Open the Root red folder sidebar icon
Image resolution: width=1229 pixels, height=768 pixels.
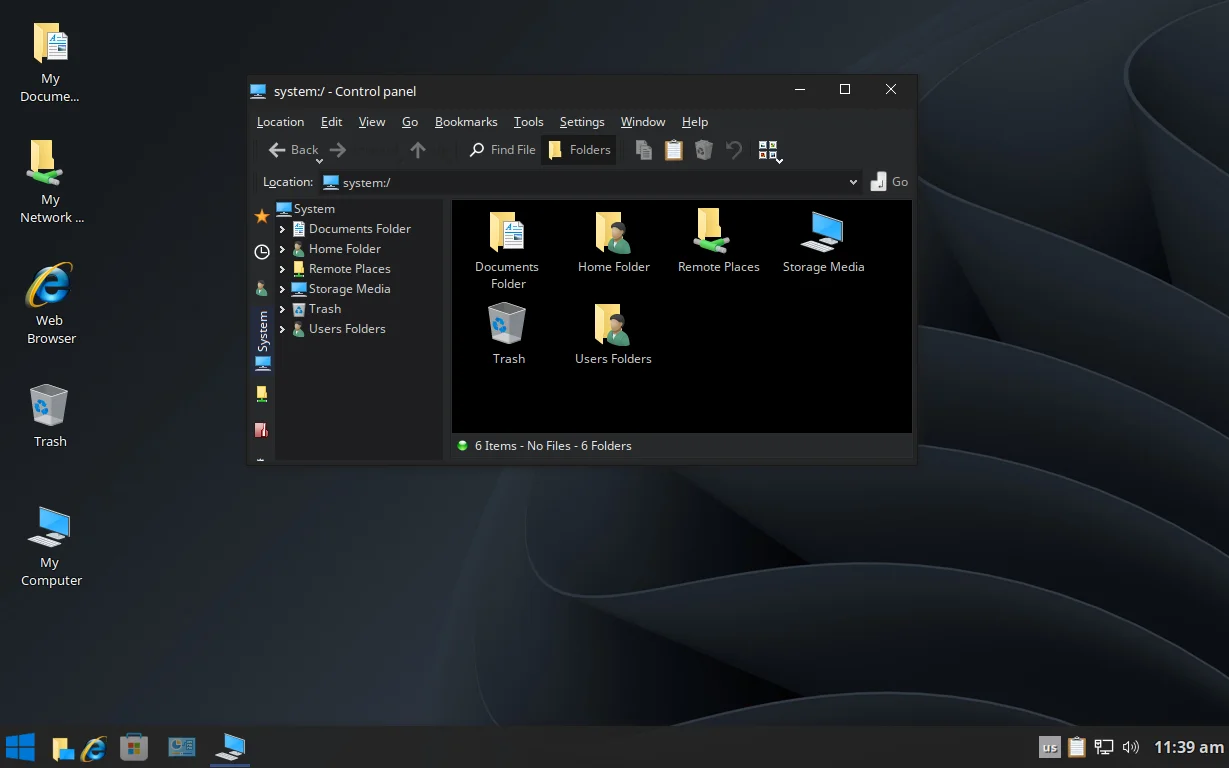(261, 429)
